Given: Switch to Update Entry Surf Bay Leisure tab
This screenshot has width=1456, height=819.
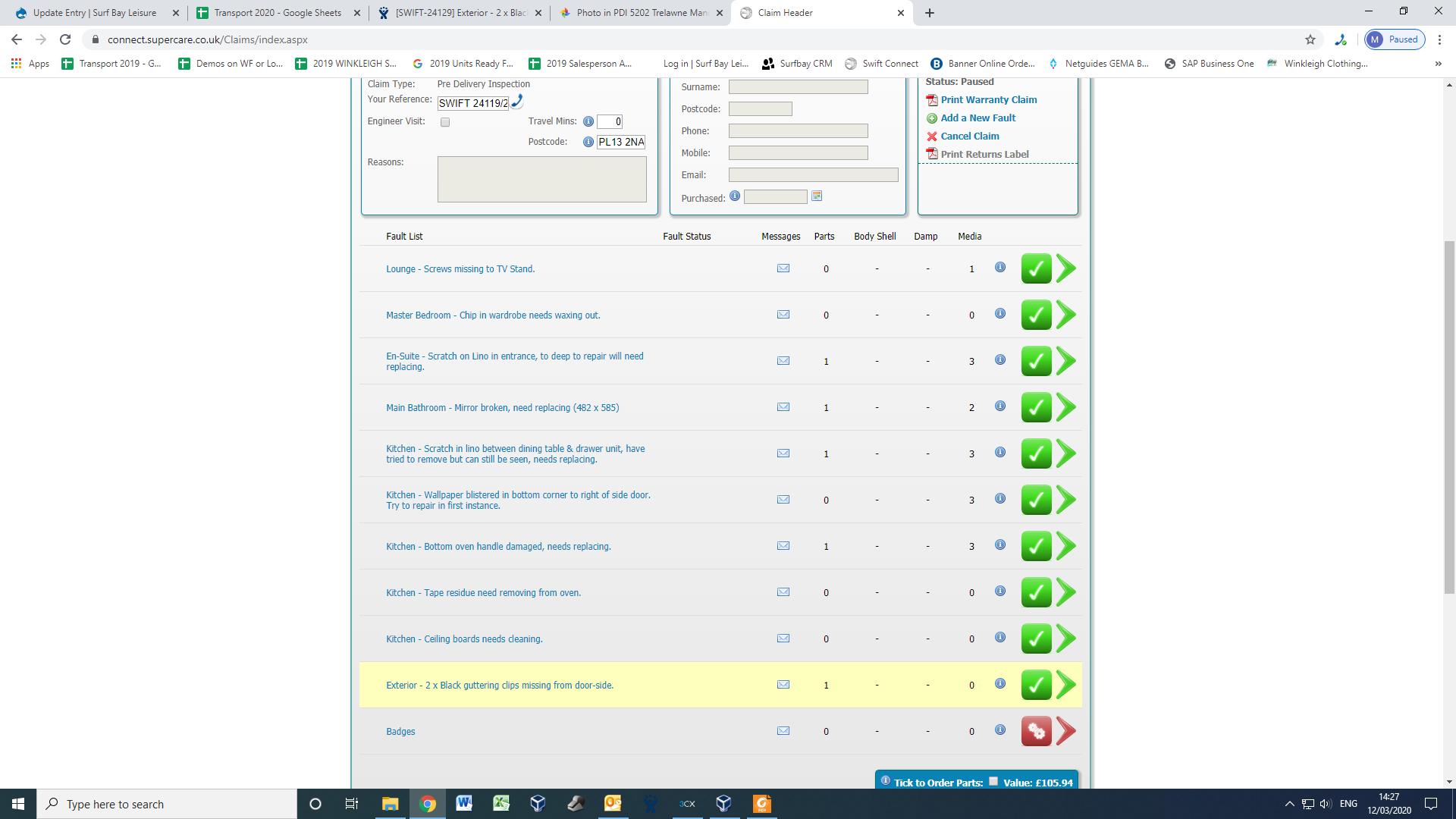Looking at the screenshot, I should pyautogui.click(x=95, y=13).
